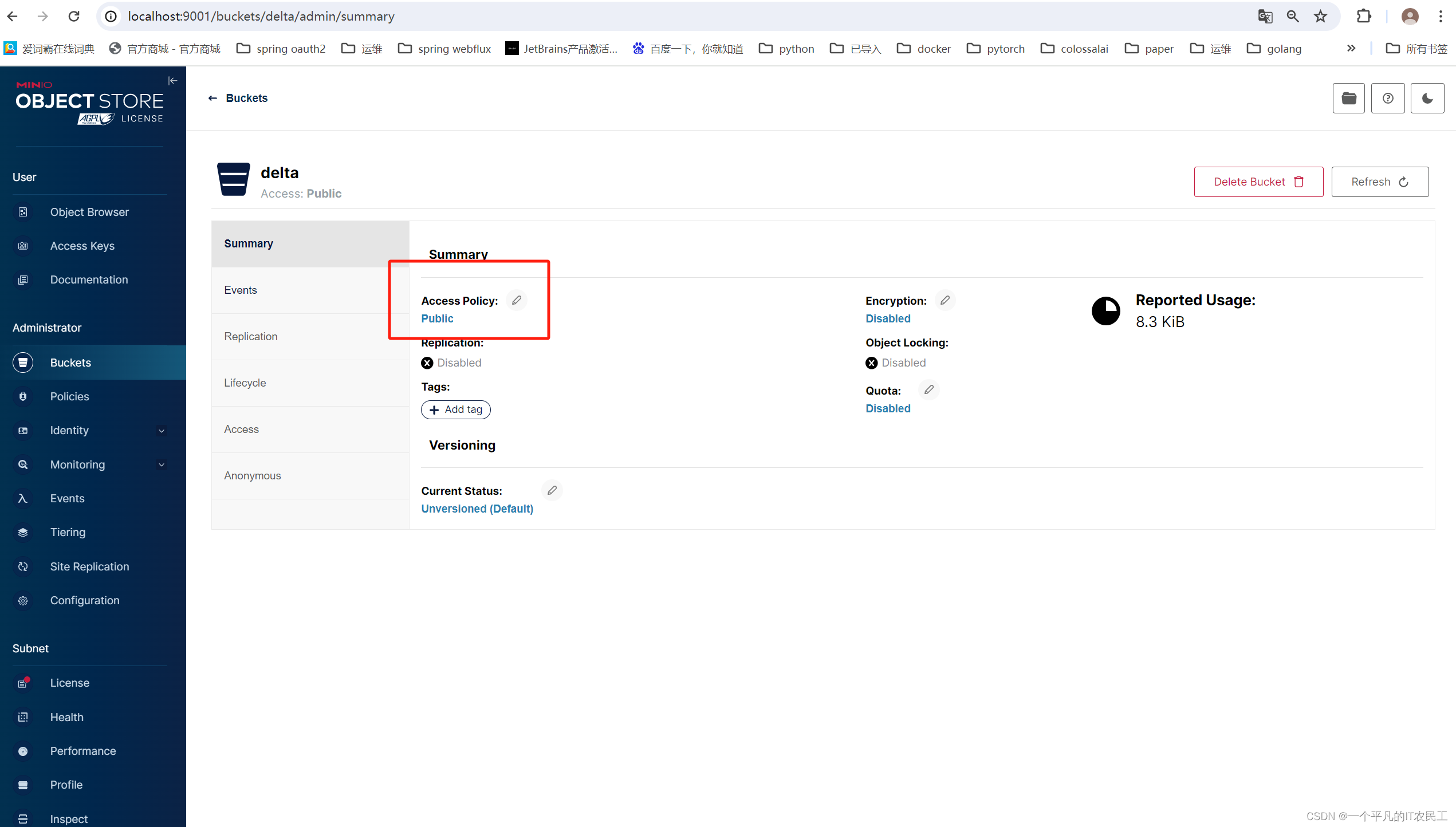Expand the Monitoring menu
1456x827 pixels.
(162, 464)
